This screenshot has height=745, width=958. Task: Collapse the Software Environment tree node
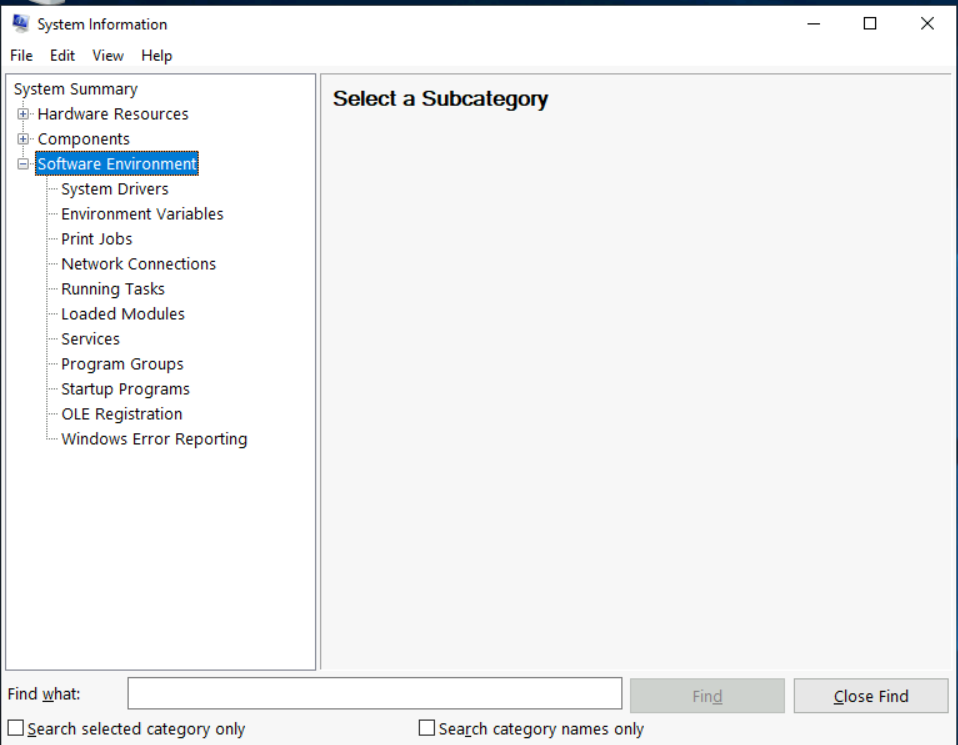tap(23, 164)
